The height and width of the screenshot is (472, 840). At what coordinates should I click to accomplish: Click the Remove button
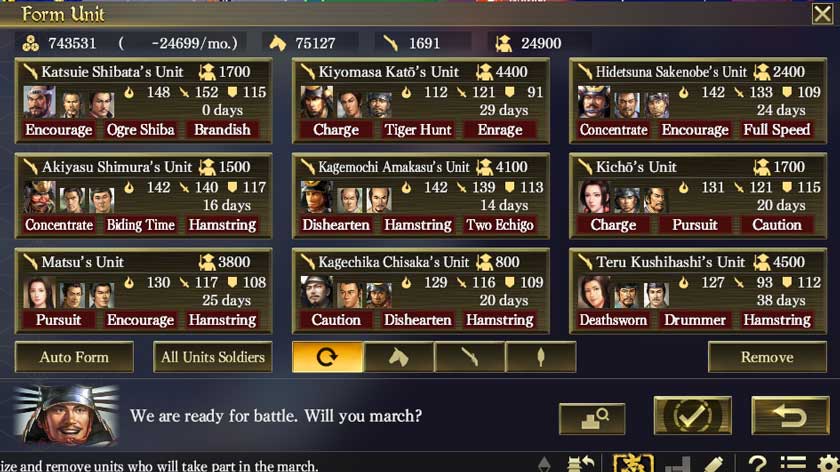[x=767, y=357]
